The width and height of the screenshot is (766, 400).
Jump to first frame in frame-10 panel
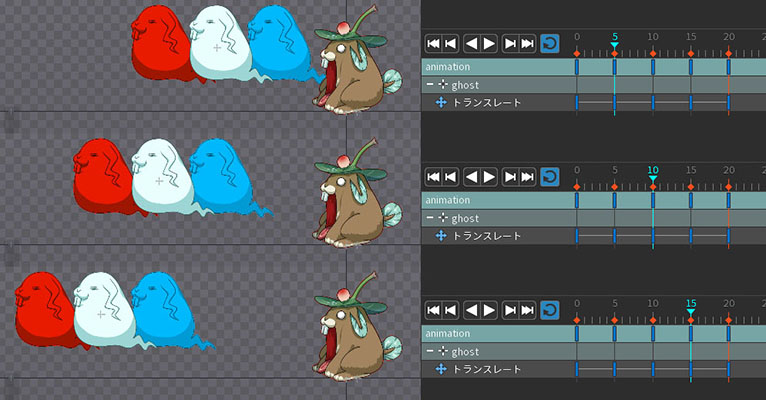pyautogui.click(x=433, y=177)
